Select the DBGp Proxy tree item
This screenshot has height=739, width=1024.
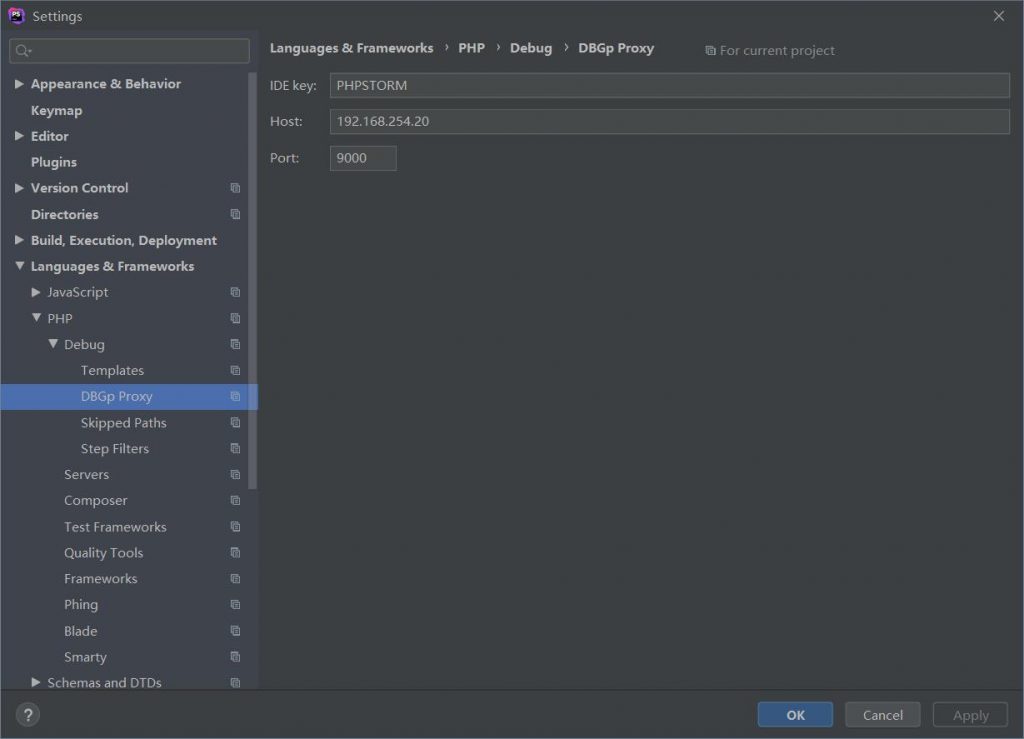[x=129, y=397]
